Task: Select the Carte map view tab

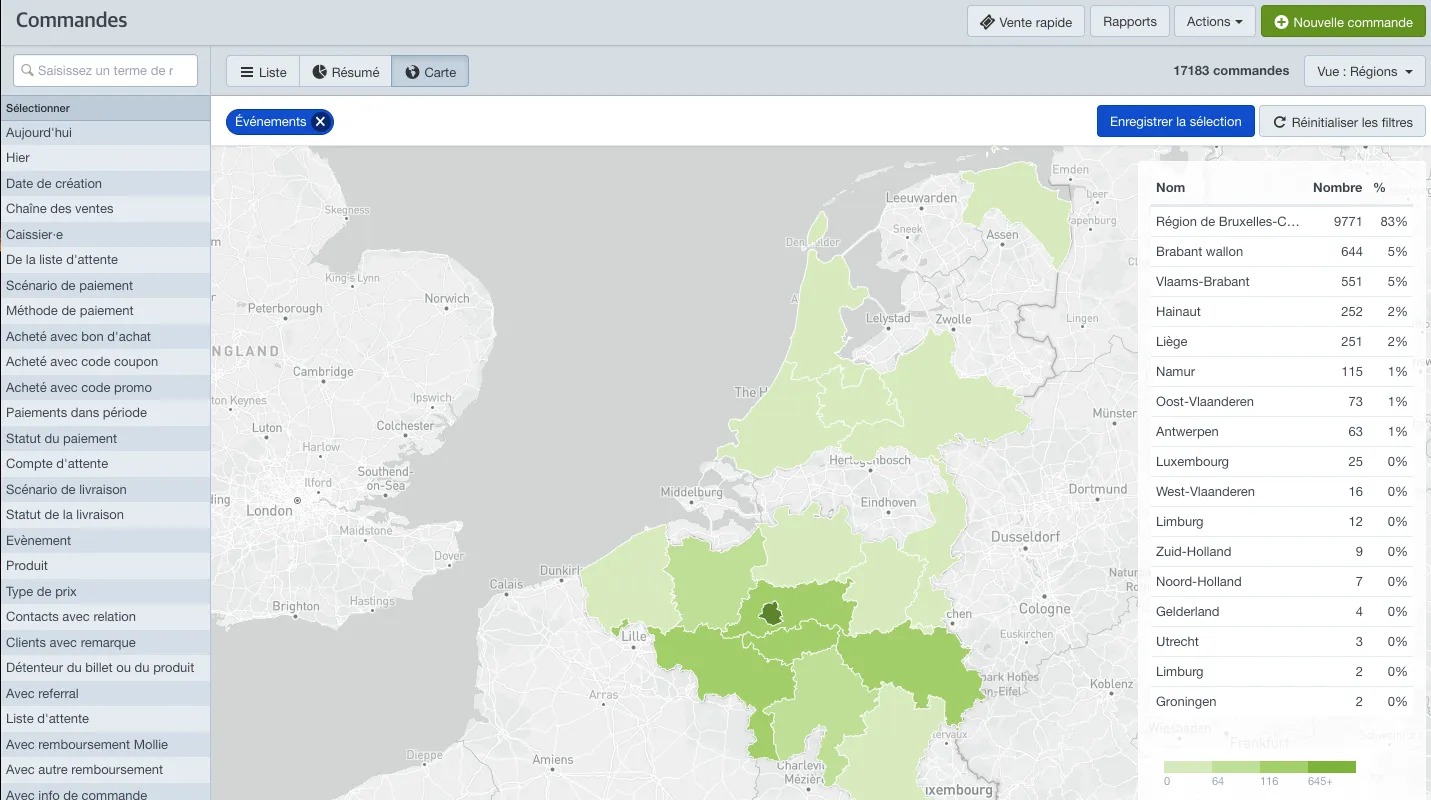Action: coord(430,72)
